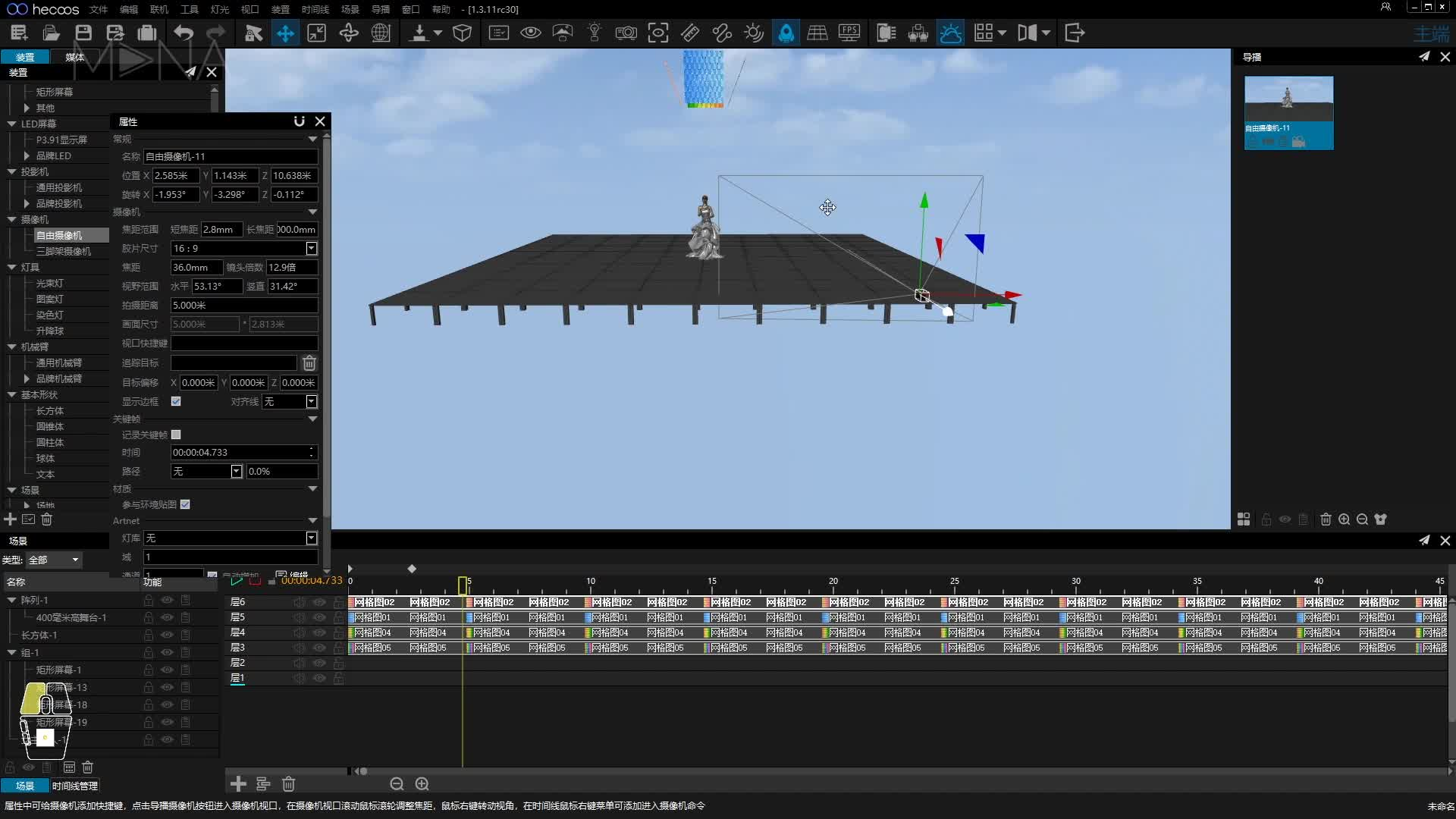This screenshot has width=1456, height=819.
Task: Open the 类型 全部 dropdown
Action: 54,560
